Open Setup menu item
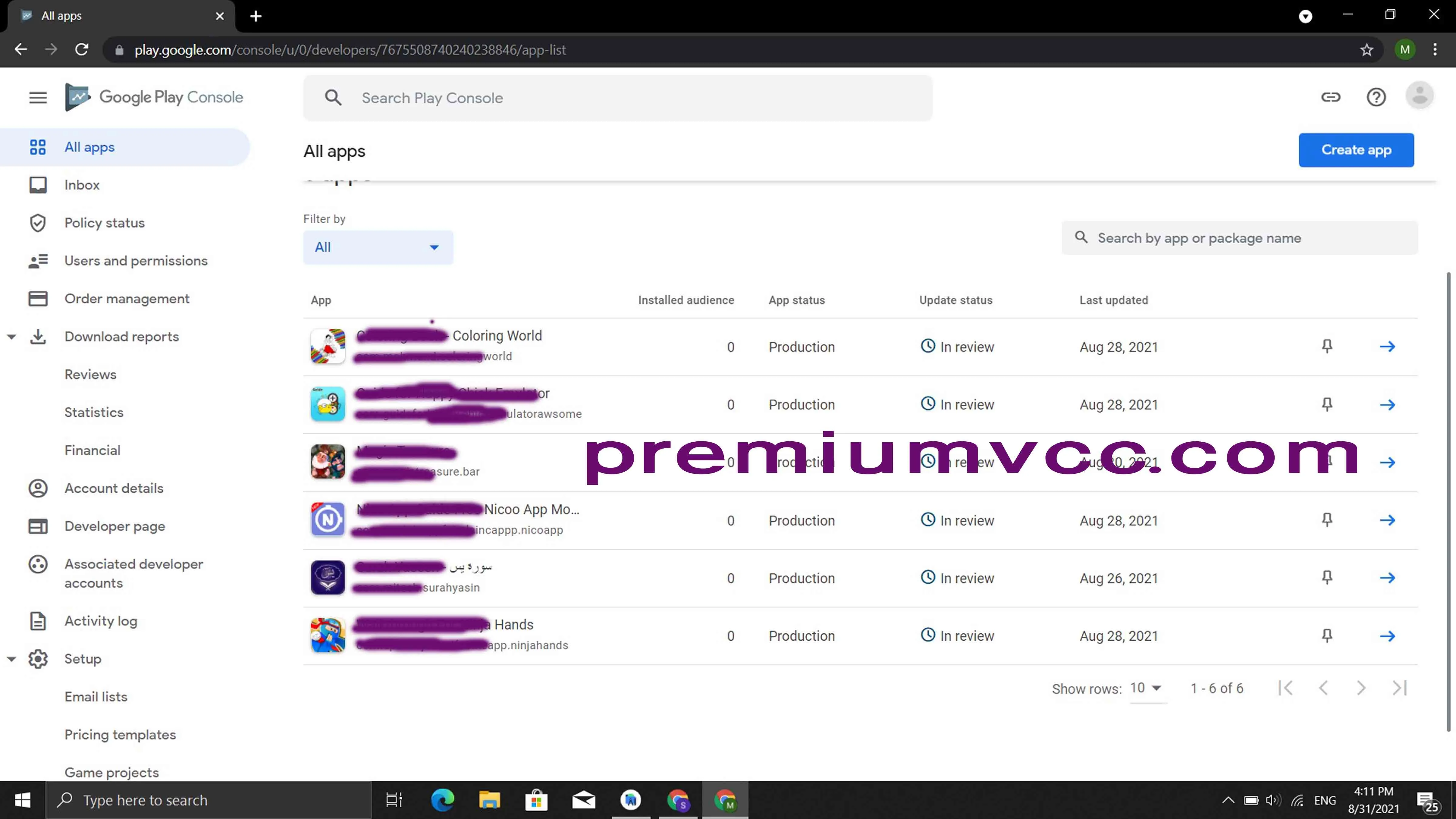Screen dimensions: 1456x819 83,659
